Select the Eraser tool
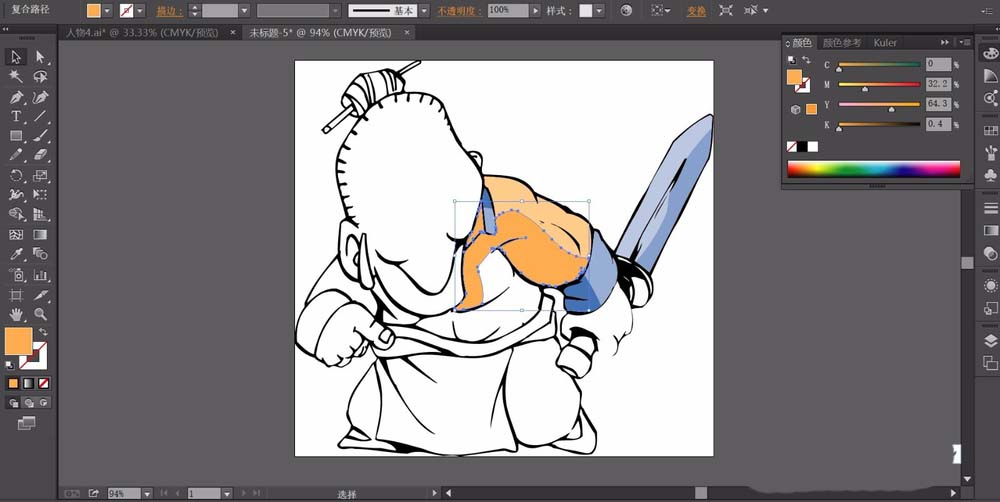The image size is (1000, 502). pos(40,155)
